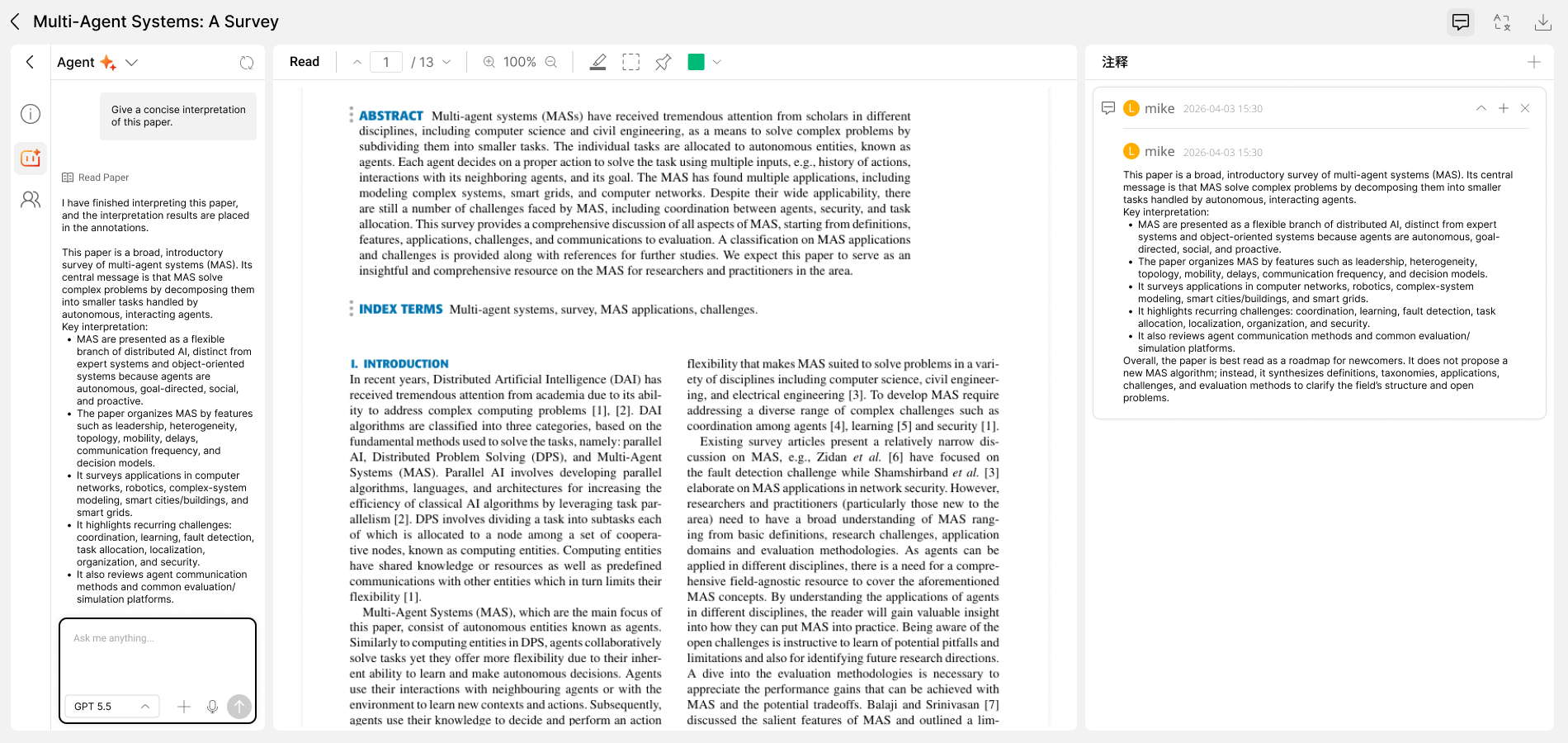Expand the highlight color dropdown arrow

point(716,62)
